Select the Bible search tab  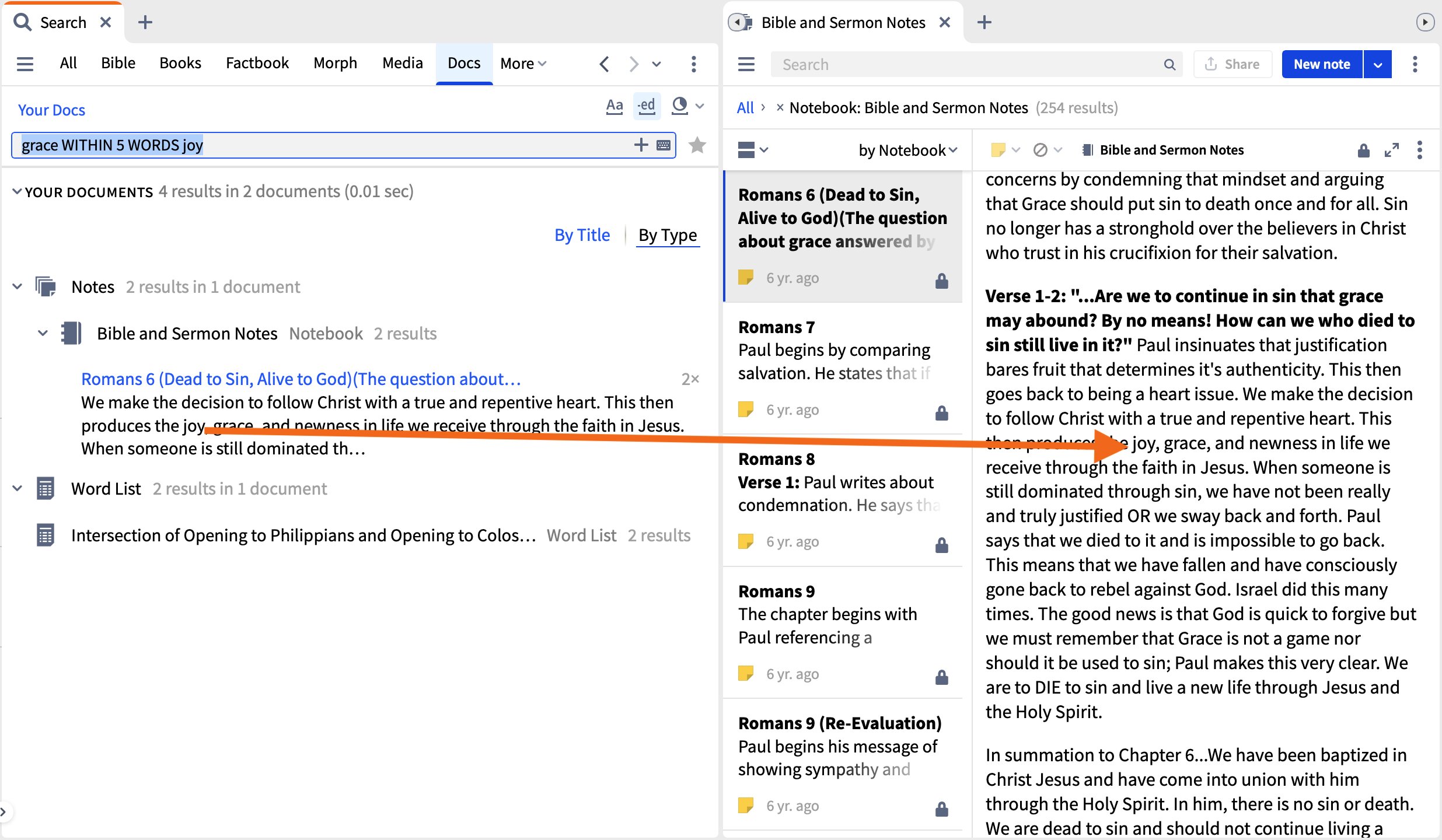click(118, 63)
